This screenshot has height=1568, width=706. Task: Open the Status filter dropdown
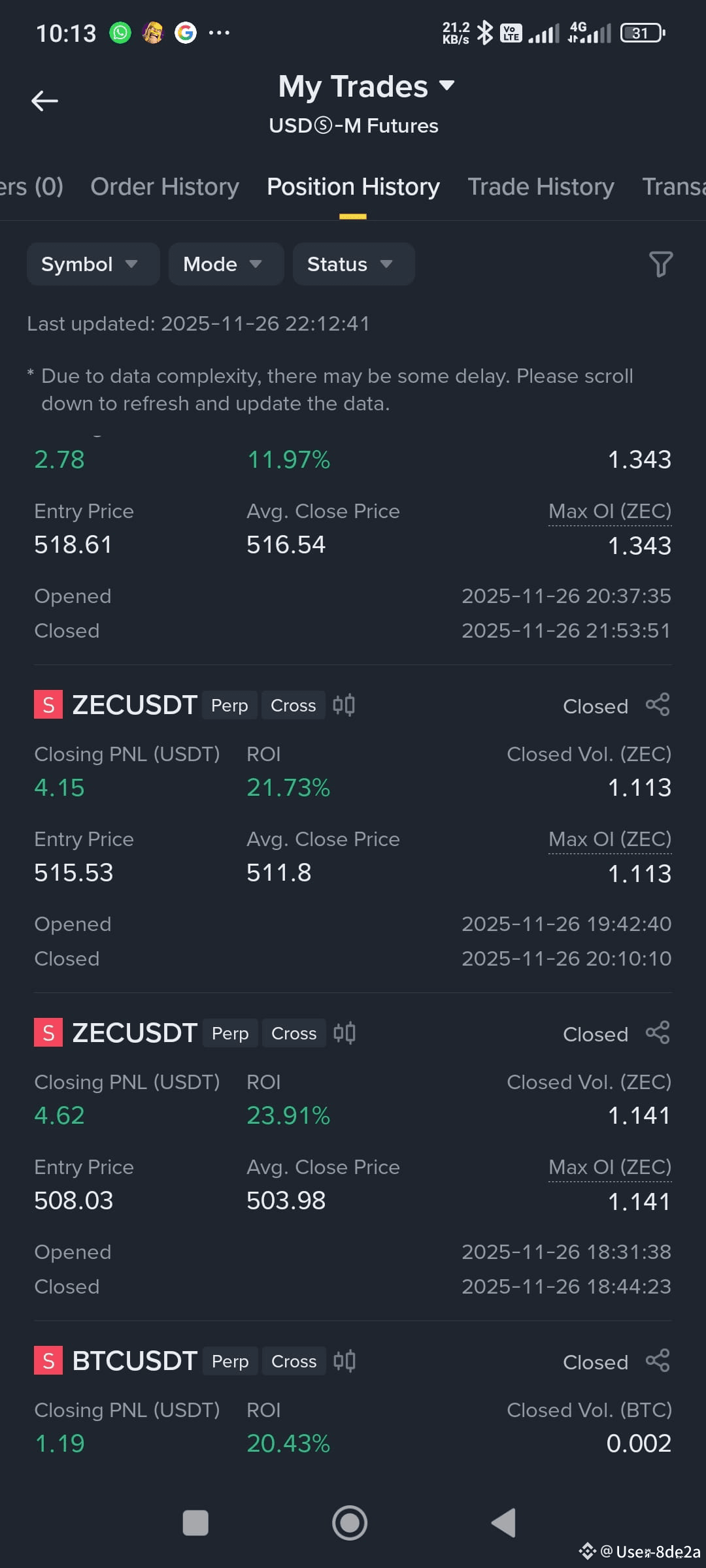point(354,264)
